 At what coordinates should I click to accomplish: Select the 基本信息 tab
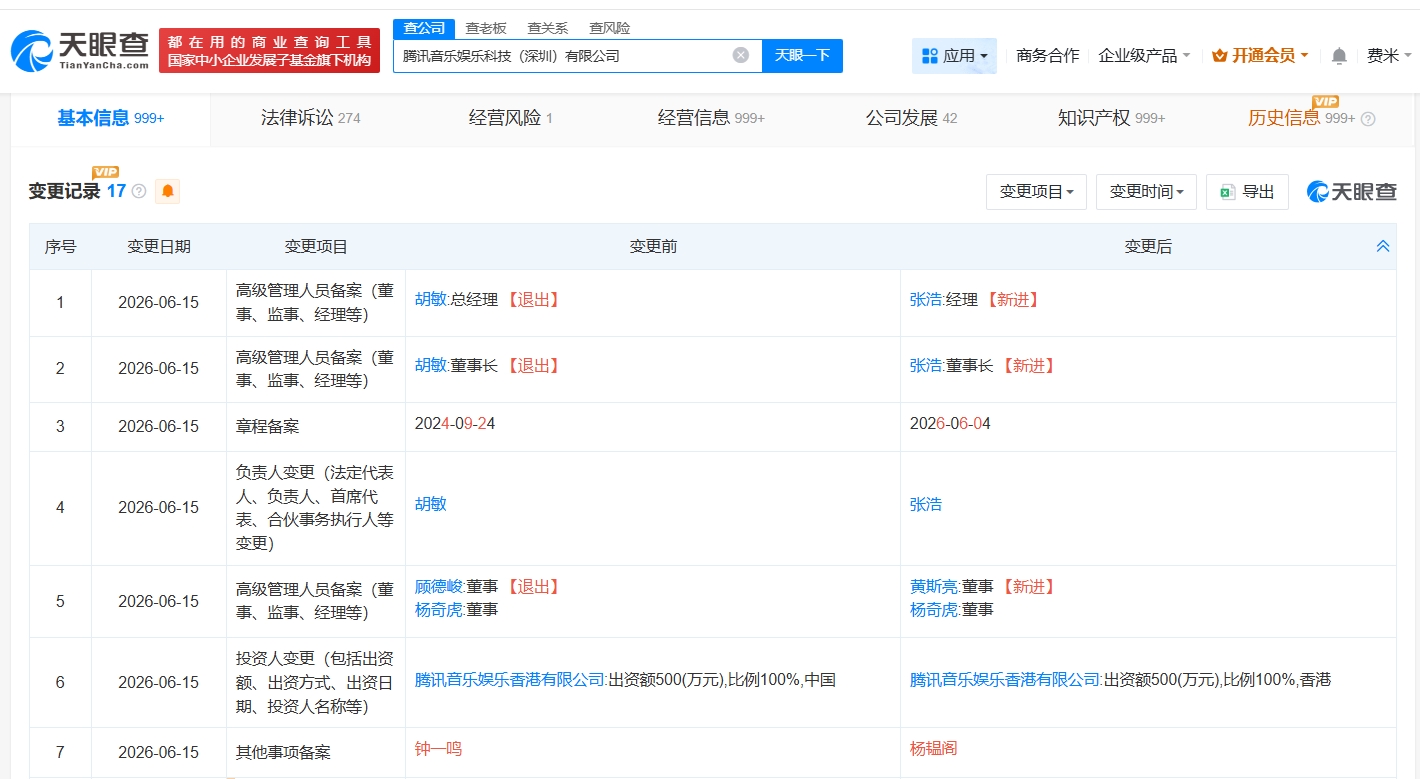(110, 119)
